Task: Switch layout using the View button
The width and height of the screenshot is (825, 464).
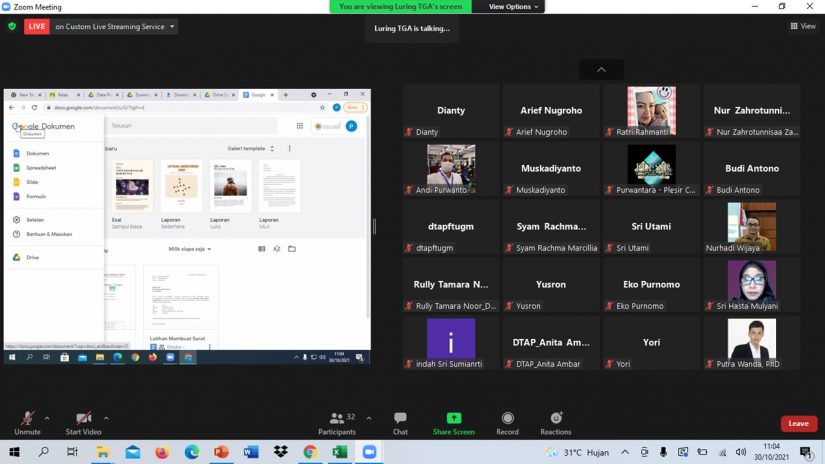Action: [x=803, y=26]
